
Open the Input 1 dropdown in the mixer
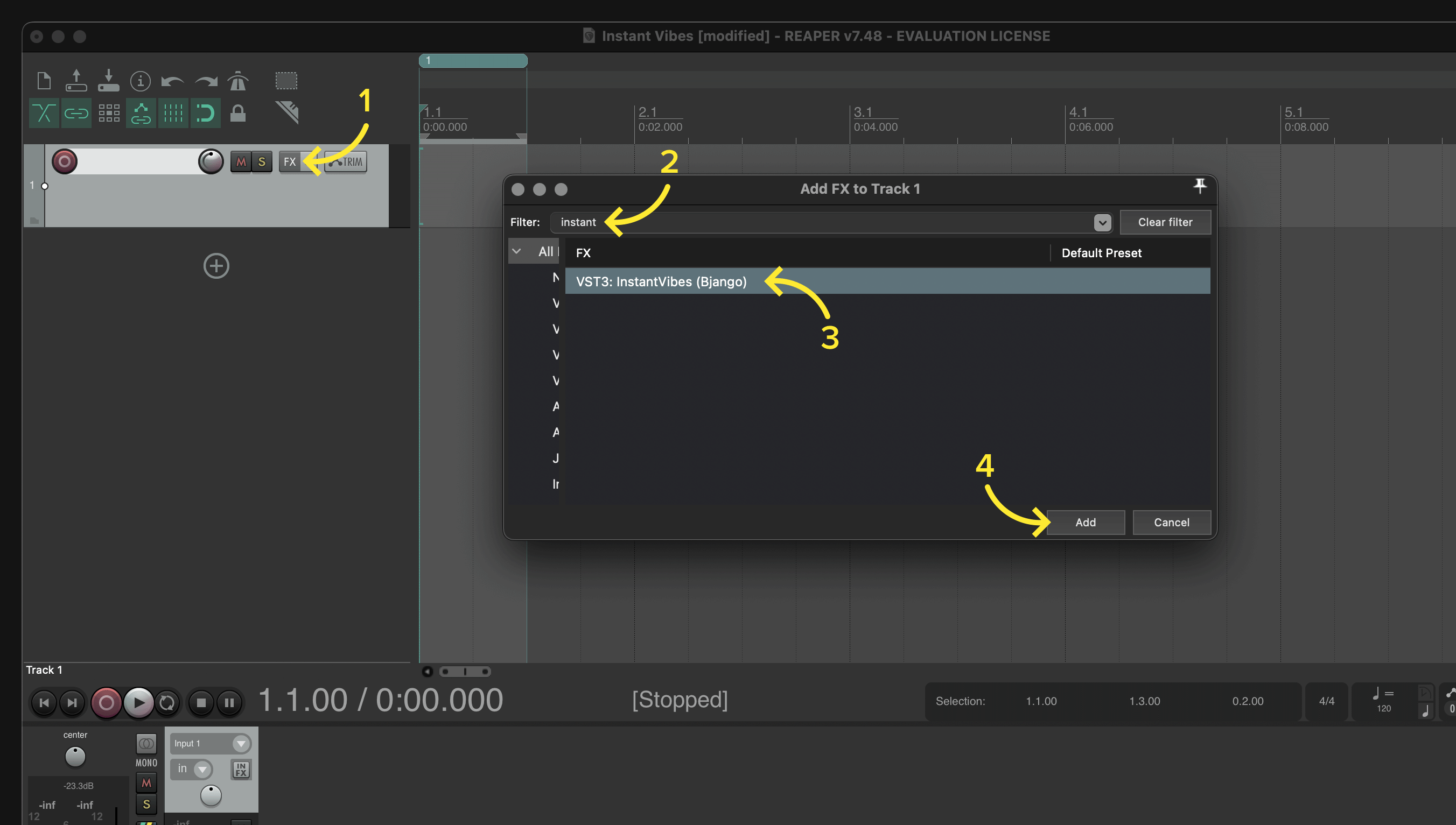(x=210, y=743)
